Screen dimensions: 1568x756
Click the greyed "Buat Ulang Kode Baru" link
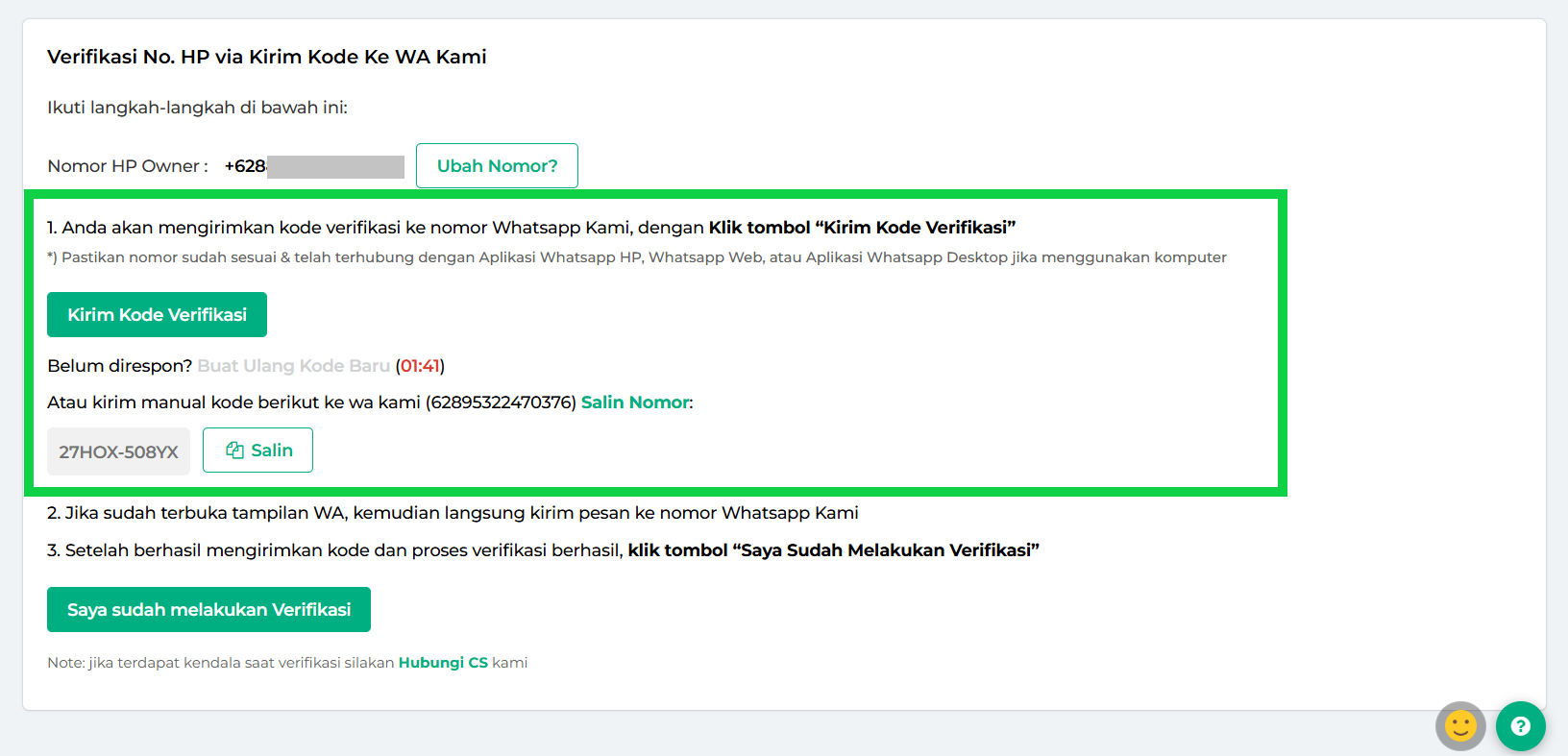point(293,366)
